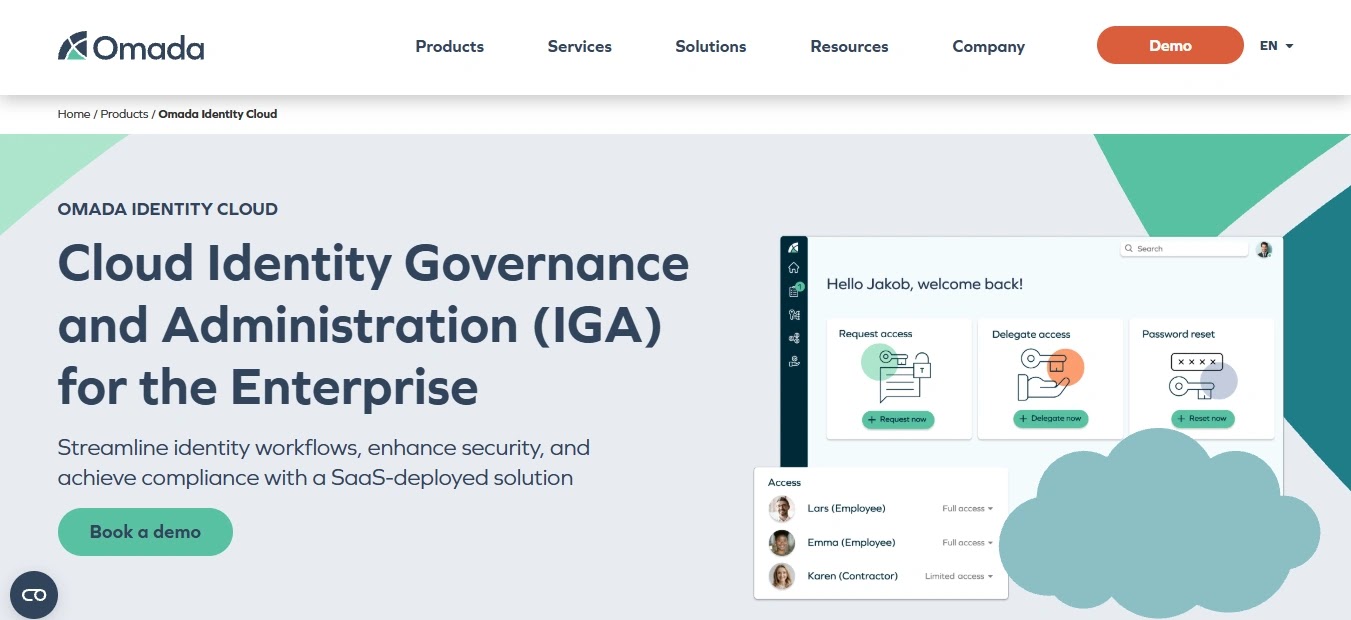This screenshot has height=620, width=1351.
Task: Open the Resources menu
Action: coord(849,46)
